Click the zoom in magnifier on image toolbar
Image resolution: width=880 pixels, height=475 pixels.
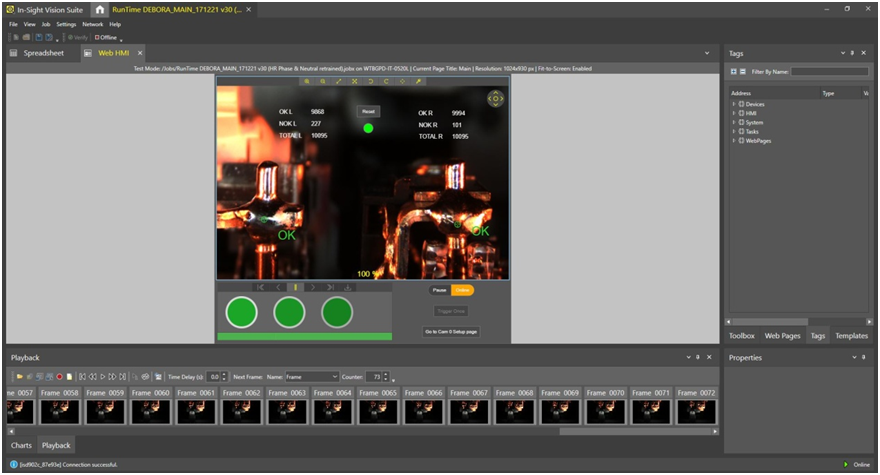tap(307, 81)
